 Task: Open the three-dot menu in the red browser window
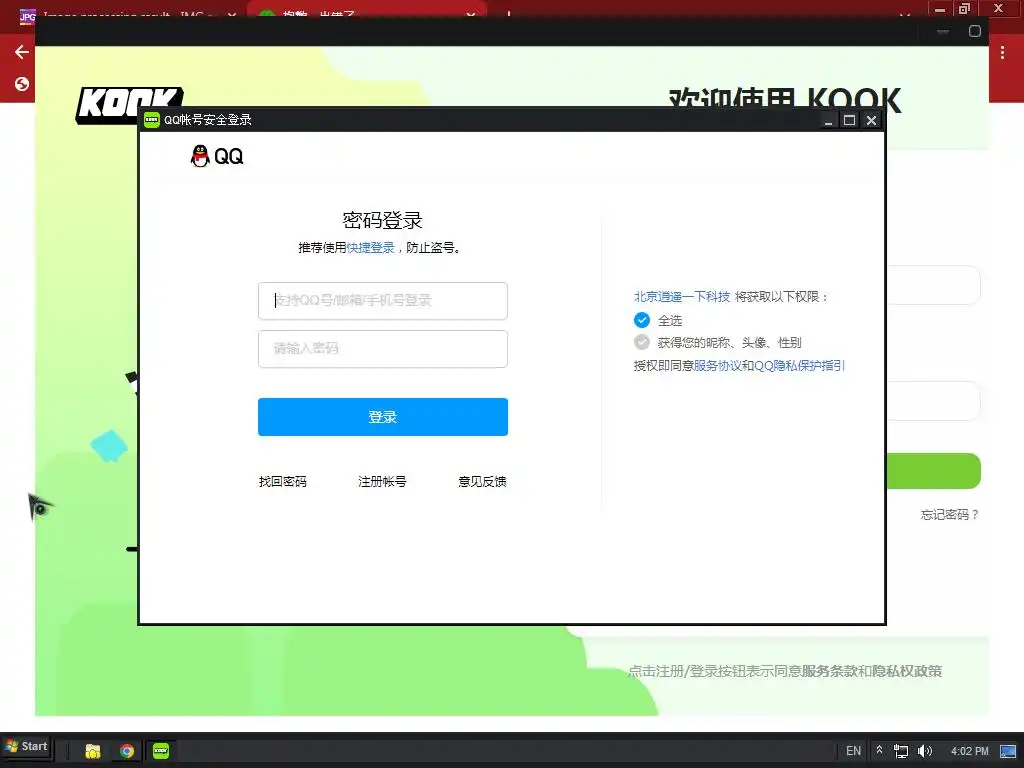(1002, 53)
